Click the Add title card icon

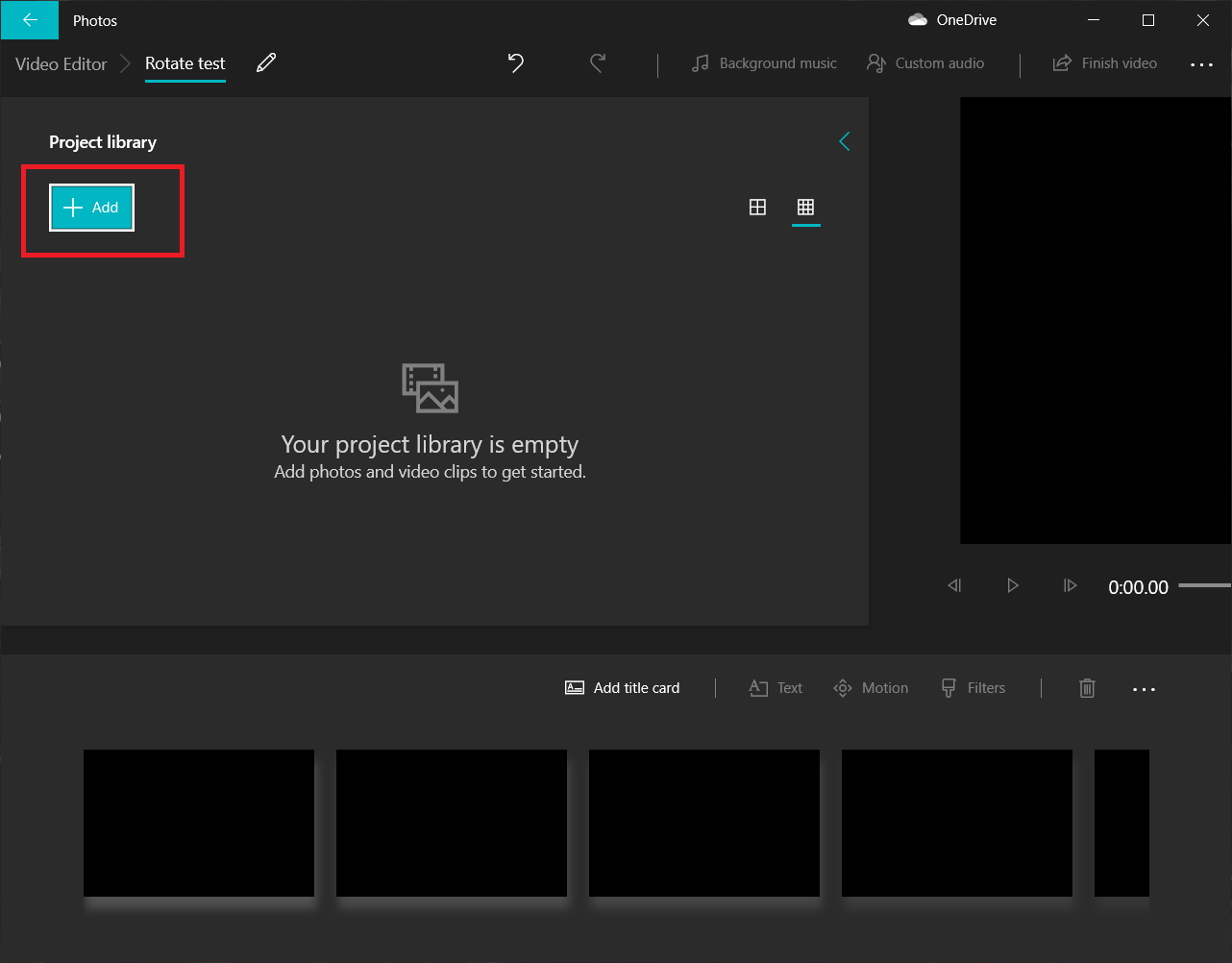tap(621, 688)
